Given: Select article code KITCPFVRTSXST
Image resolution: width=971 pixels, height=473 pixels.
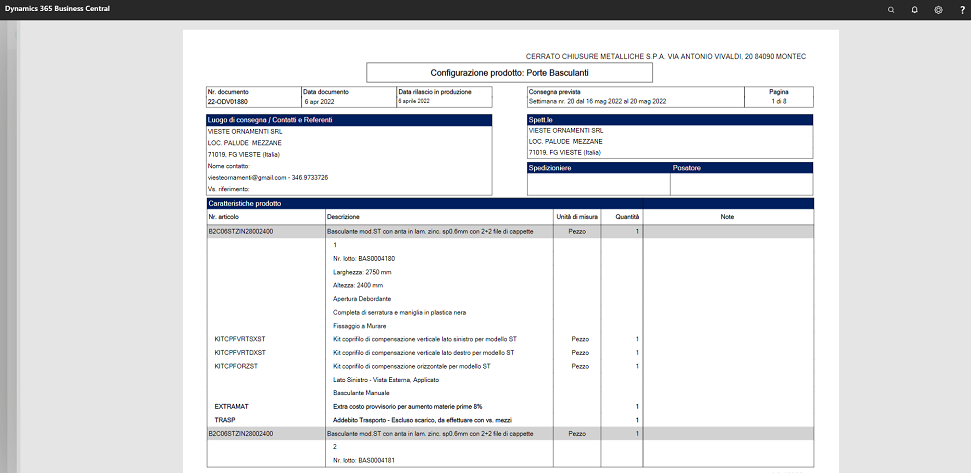Looking at the screenshot, I should (240, 339).
